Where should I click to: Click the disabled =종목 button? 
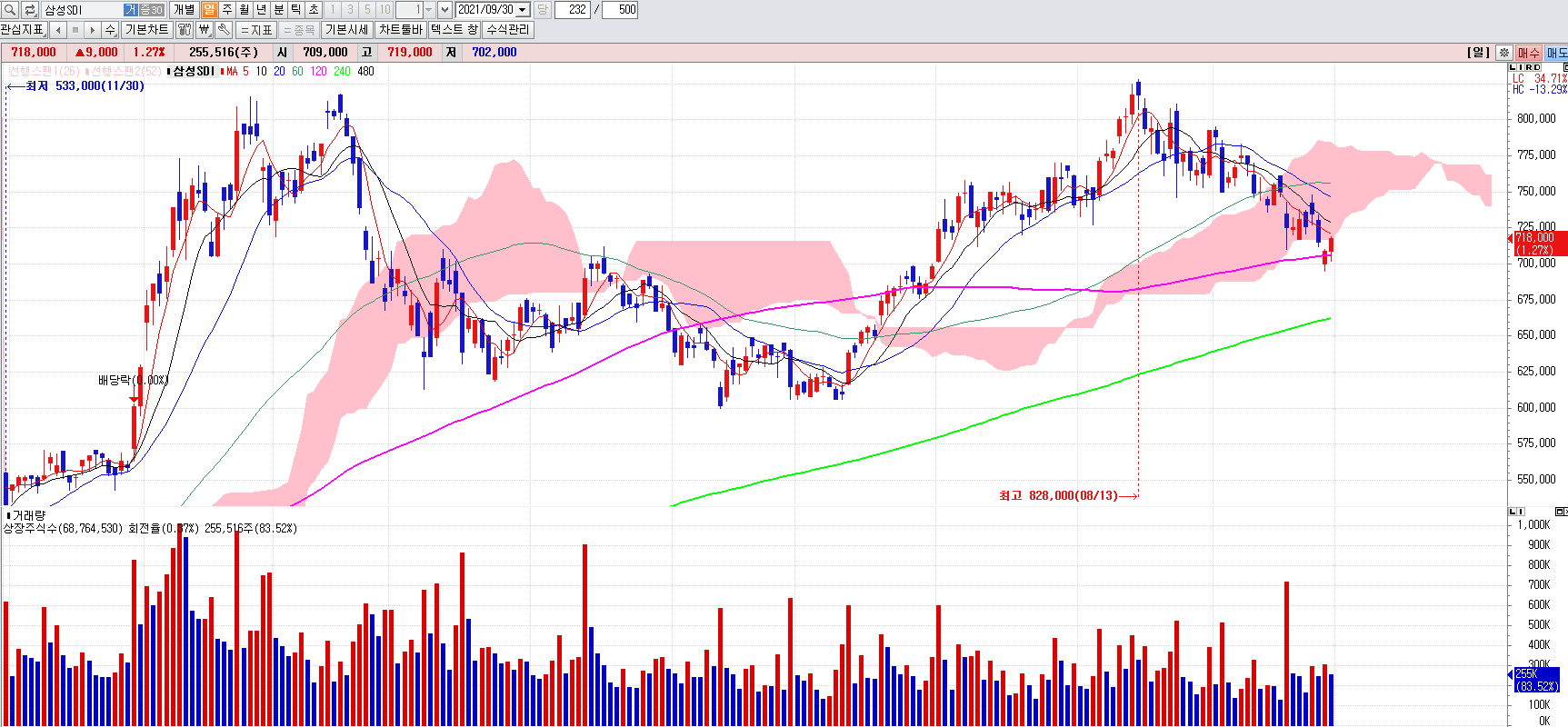point(298,30)
